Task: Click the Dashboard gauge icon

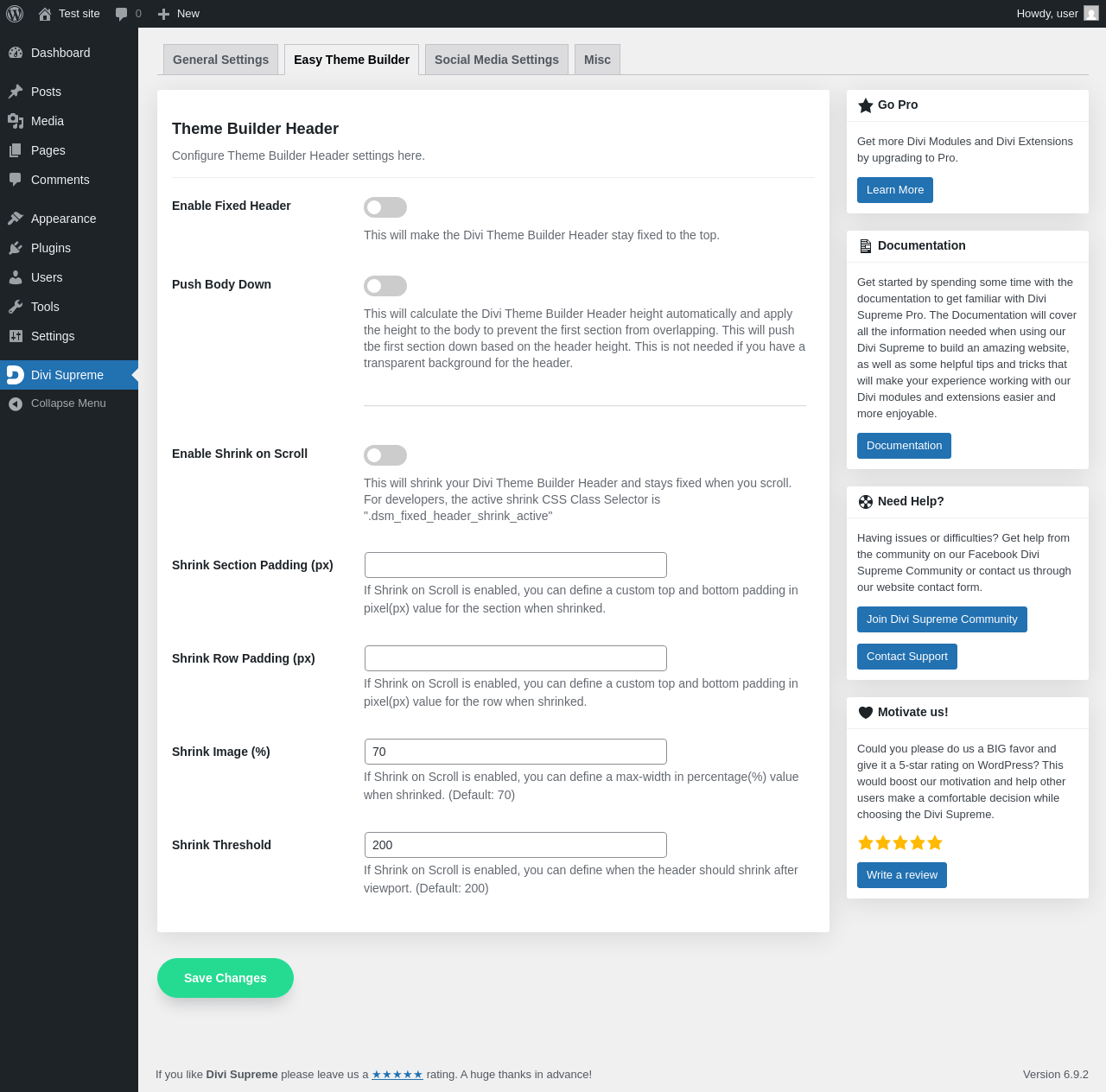Action: click(16, 53)
